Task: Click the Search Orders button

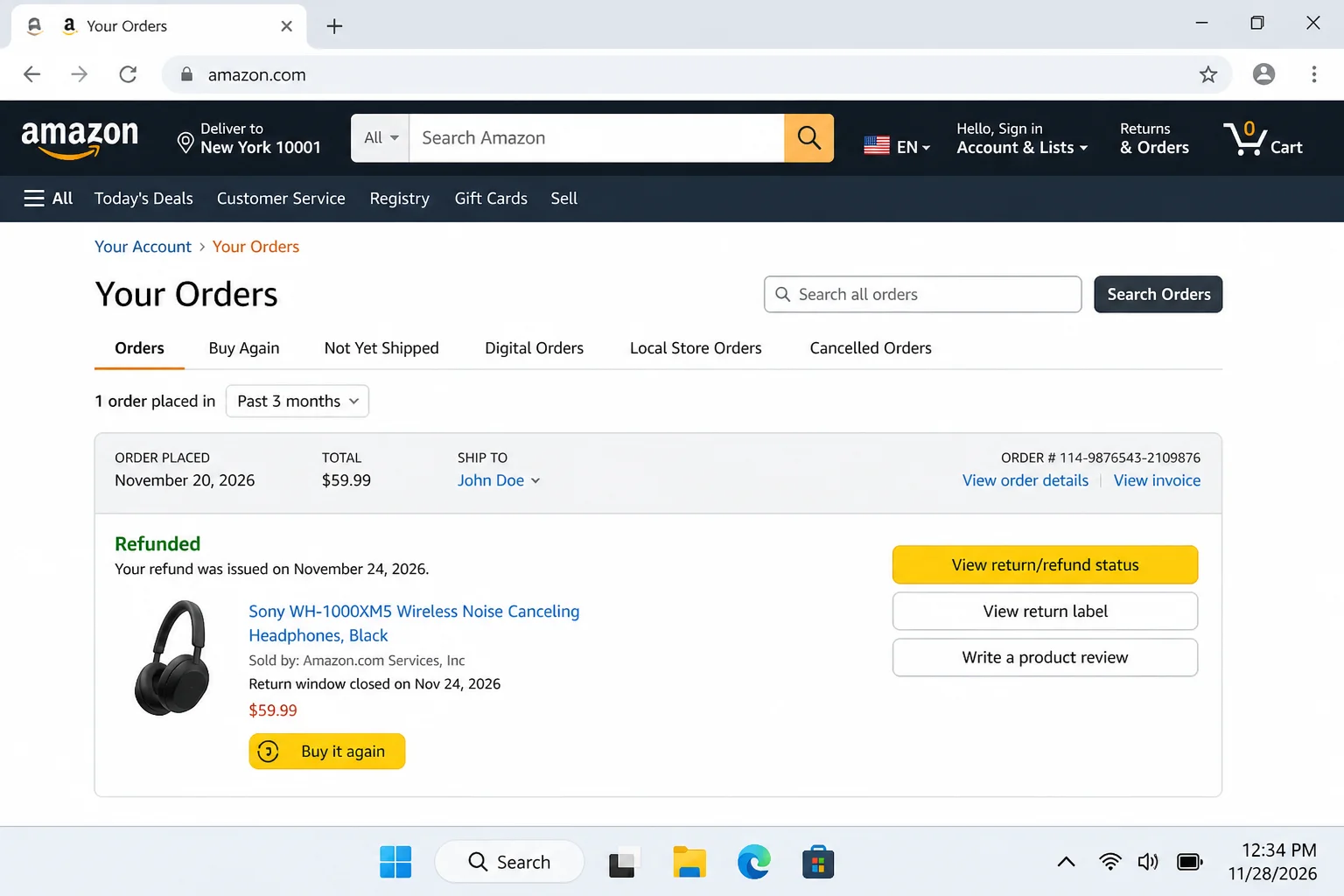Action: tap(1158, 295)
